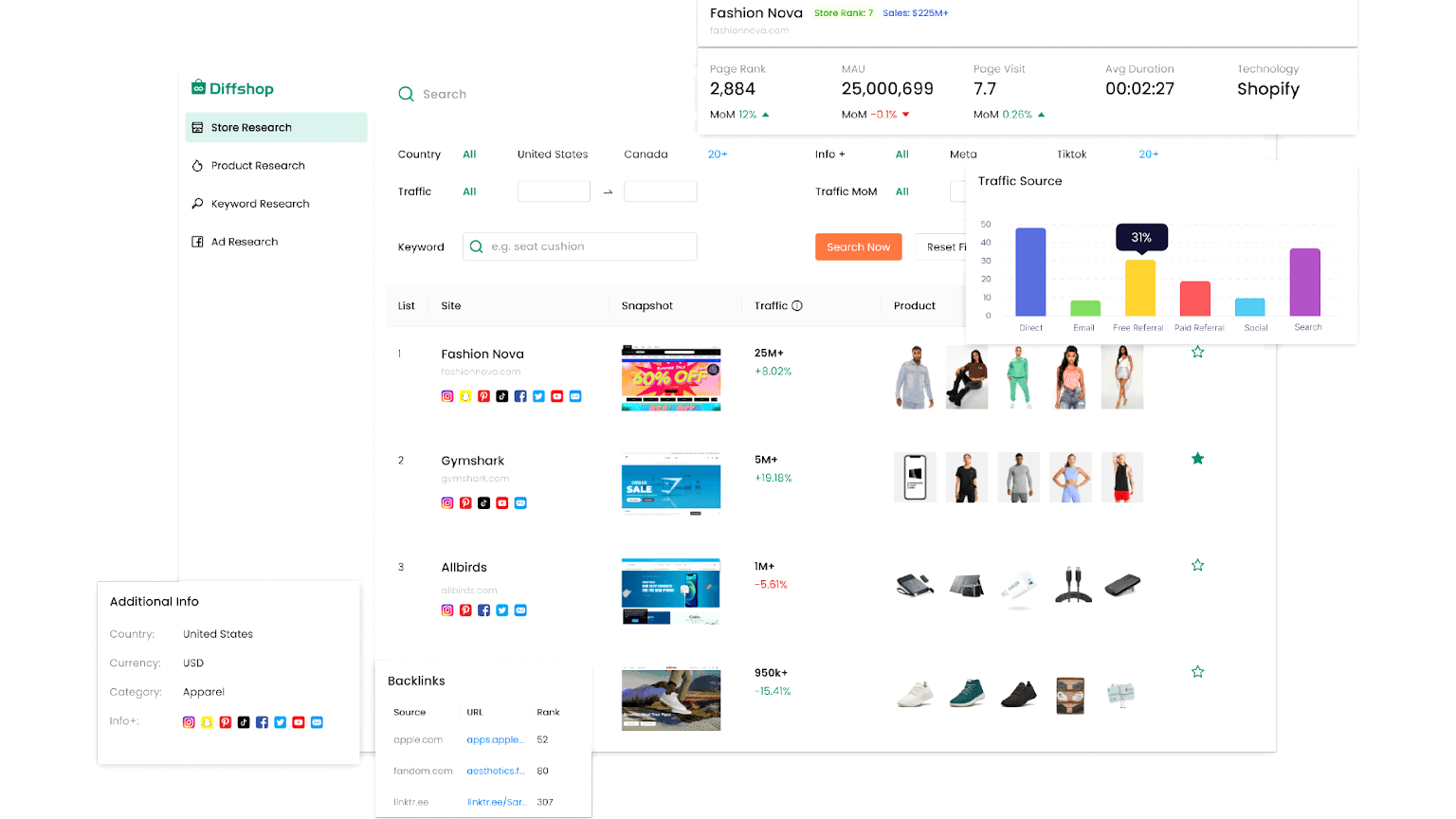Click the Snapchat icon in Additional Info panel
The height and width of the screenshot is (819, 1456).
click(207, 722)
